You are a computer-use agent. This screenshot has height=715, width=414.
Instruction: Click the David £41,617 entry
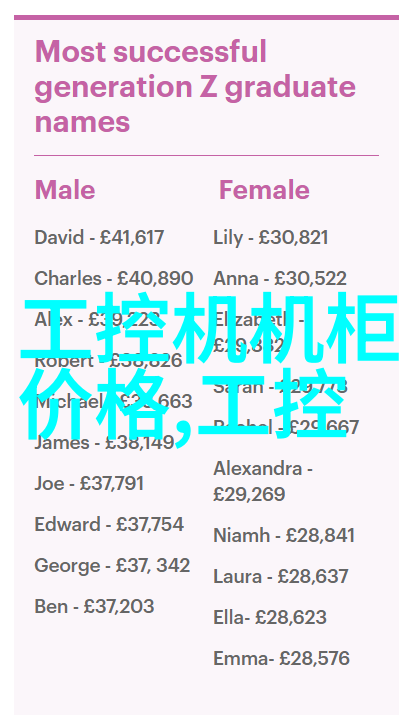pyautogui.click(x=99, y=238)
